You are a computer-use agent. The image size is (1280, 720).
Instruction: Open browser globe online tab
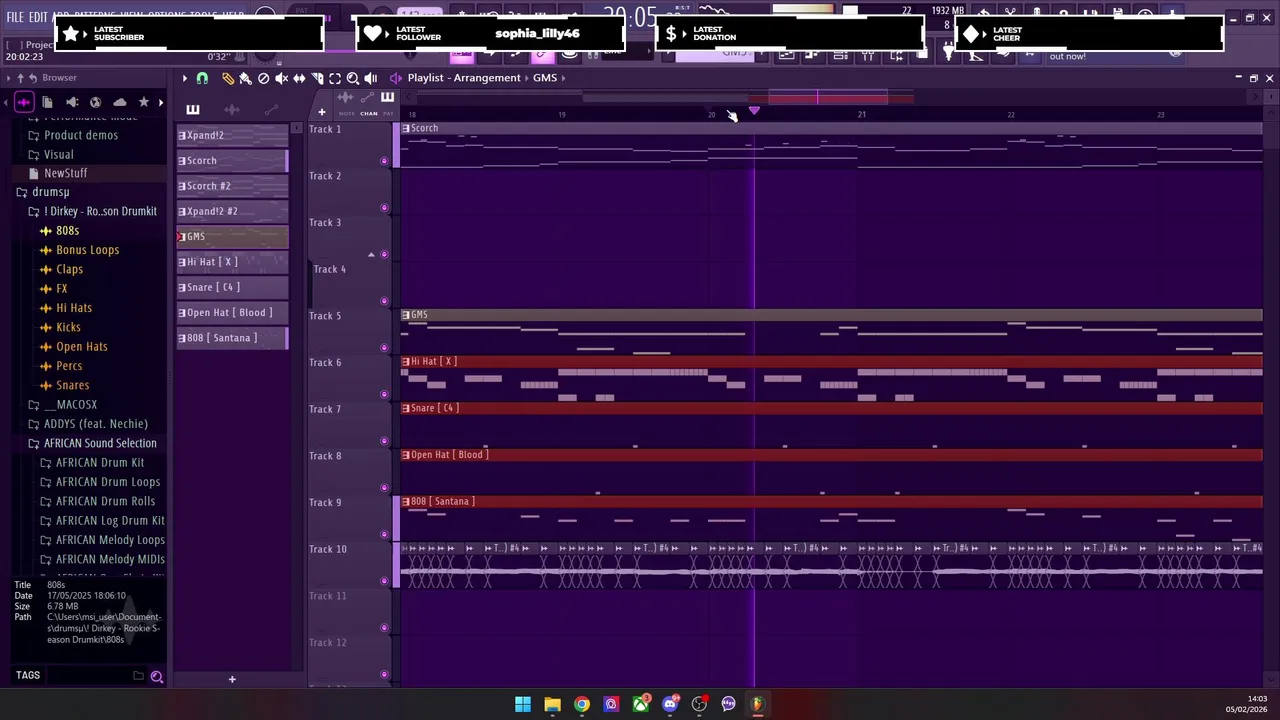tap(96, 102)
